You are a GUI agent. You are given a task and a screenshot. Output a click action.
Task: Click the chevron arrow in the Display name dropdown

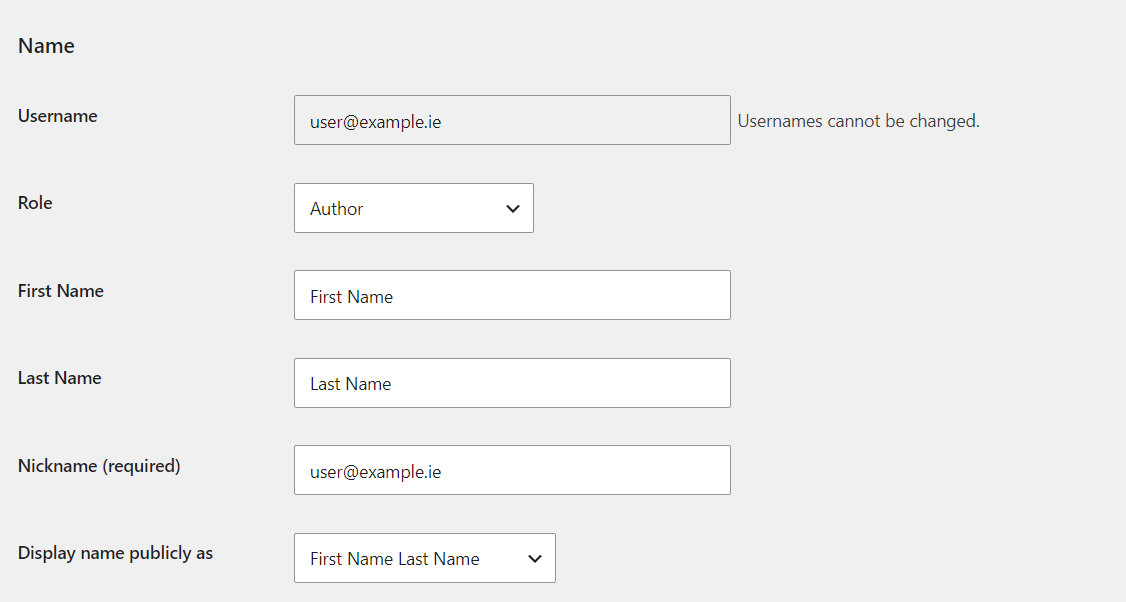coord(535,559)
